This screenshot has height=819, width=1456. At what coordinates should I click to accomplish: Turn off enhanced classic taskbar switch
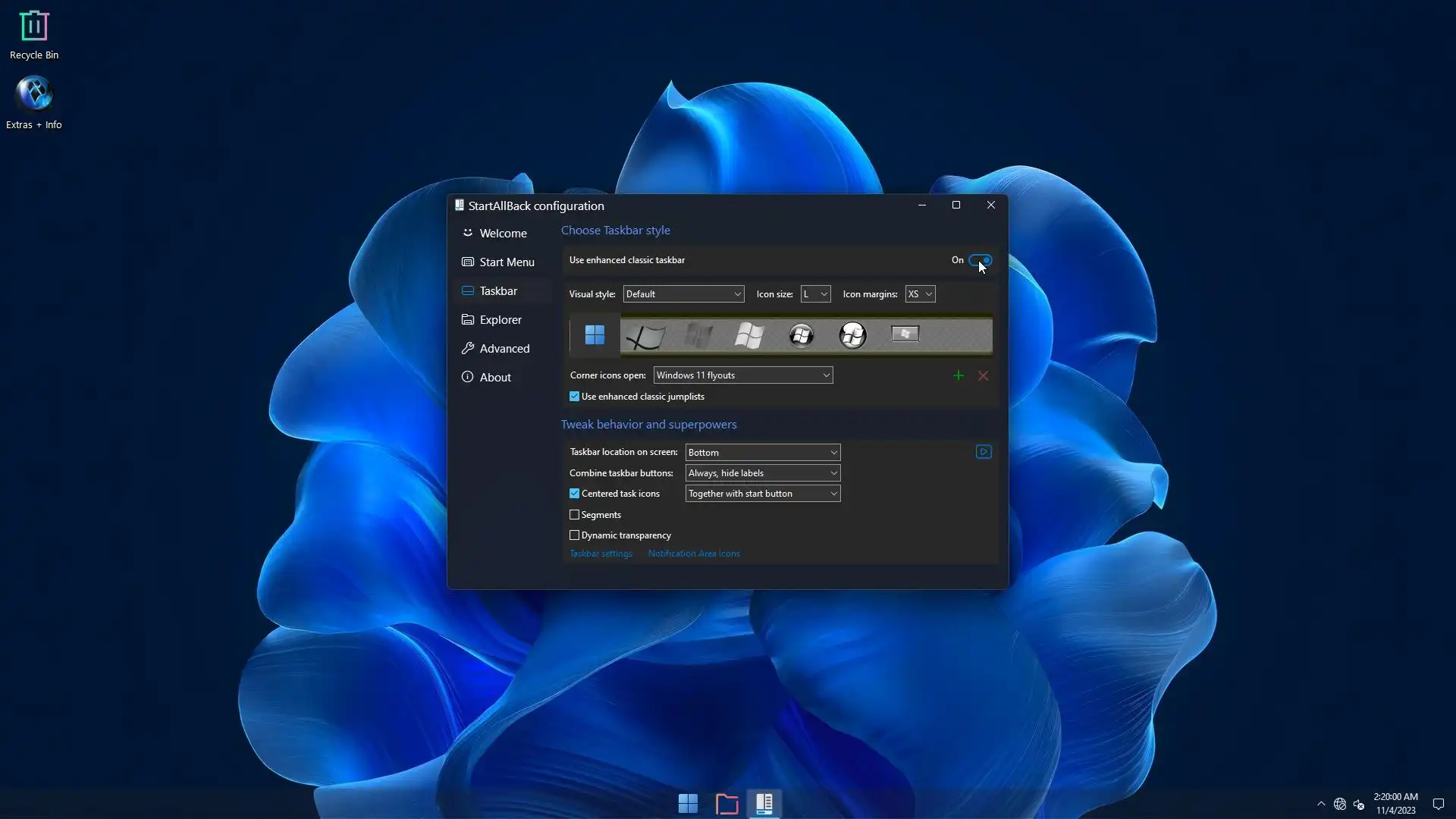[x=980, y=260]
